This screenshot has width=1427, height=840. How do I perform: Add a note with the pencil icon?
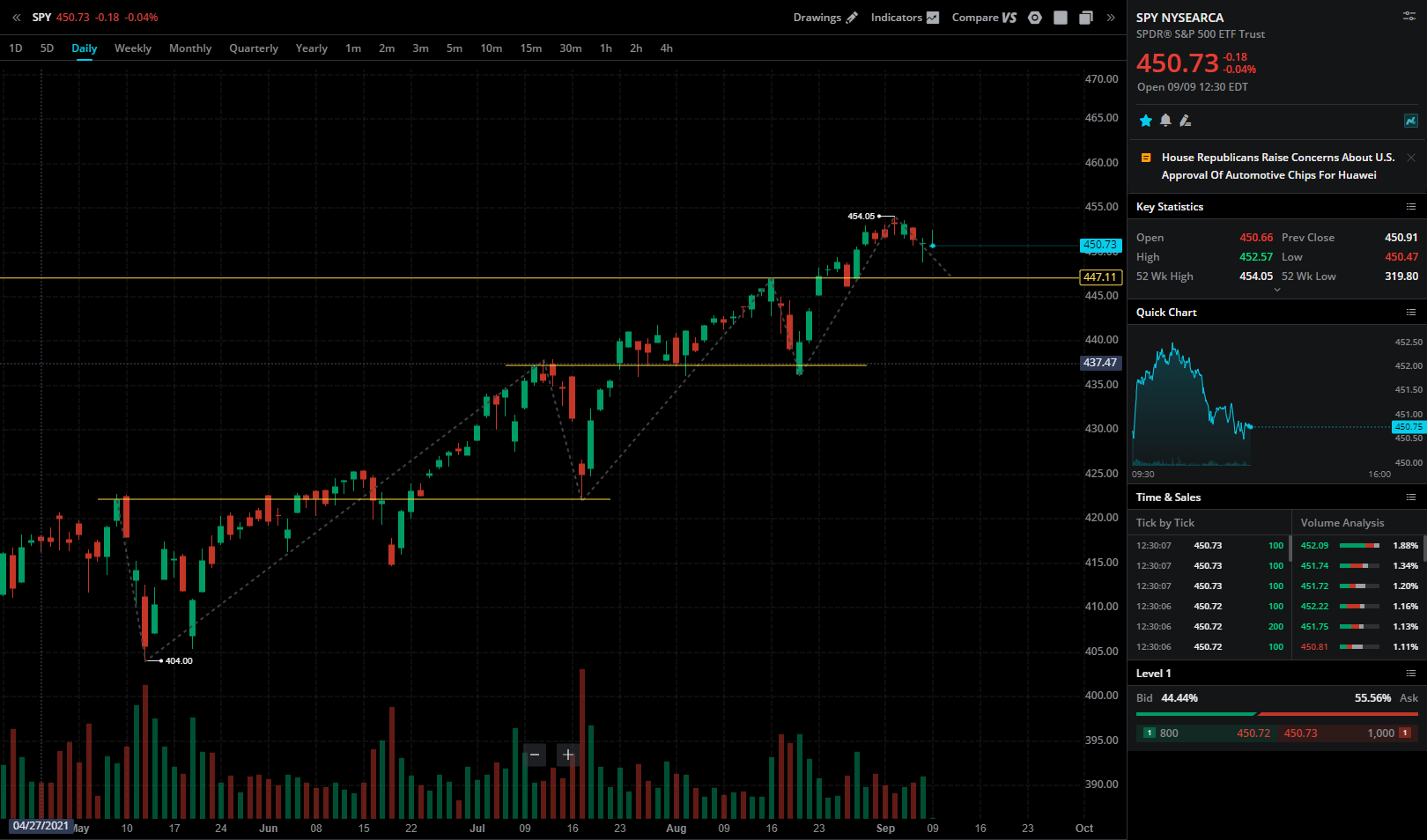tap(1186, 121)
